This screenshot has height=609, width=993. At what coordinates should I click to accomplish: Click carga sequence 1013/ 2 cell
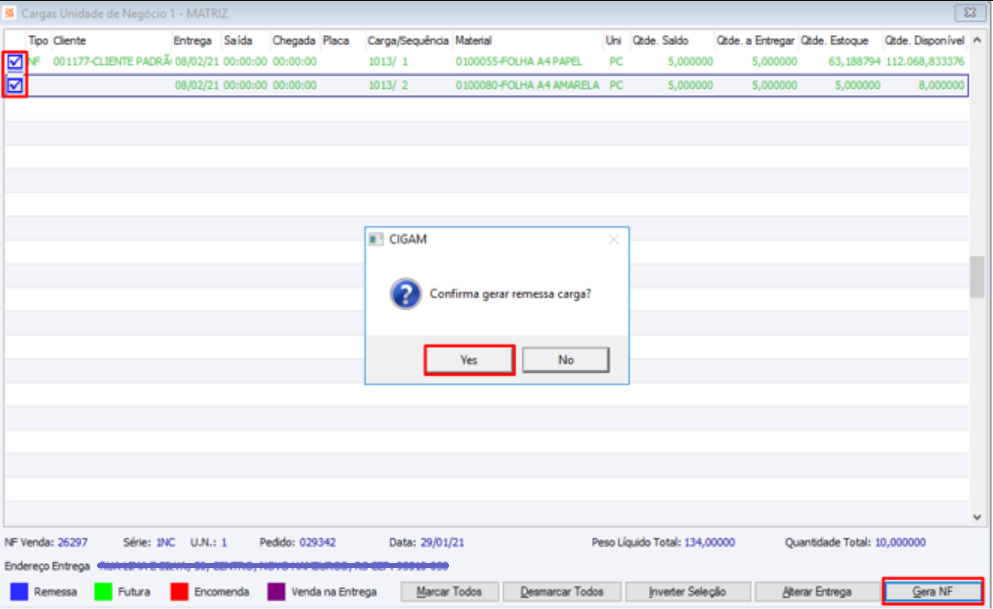[388, 85]
